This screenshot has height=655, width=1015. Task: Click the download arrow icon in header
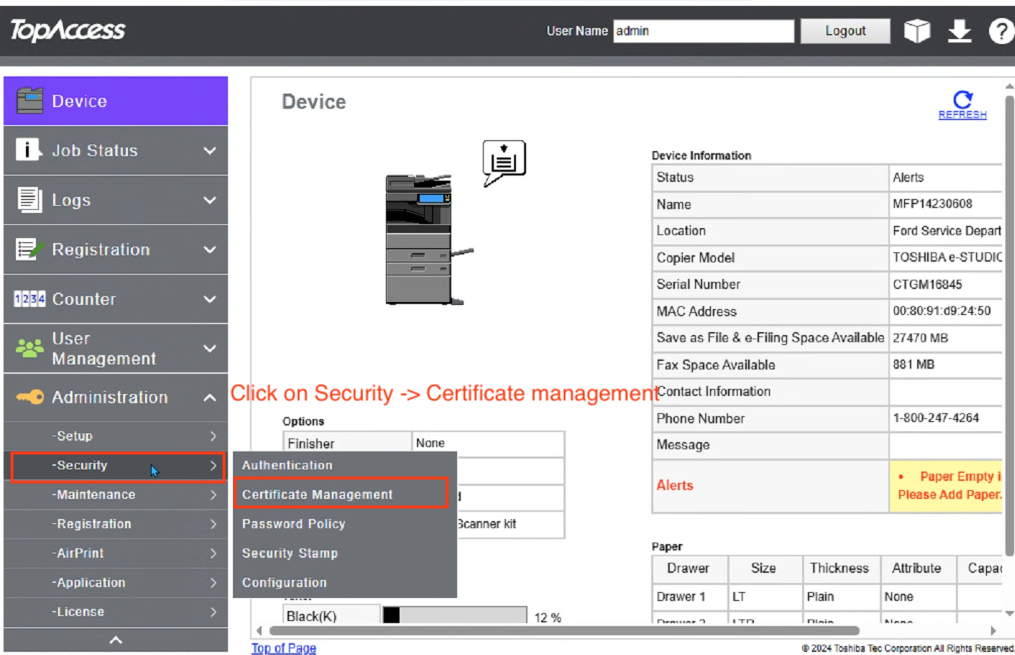point(959,31)
